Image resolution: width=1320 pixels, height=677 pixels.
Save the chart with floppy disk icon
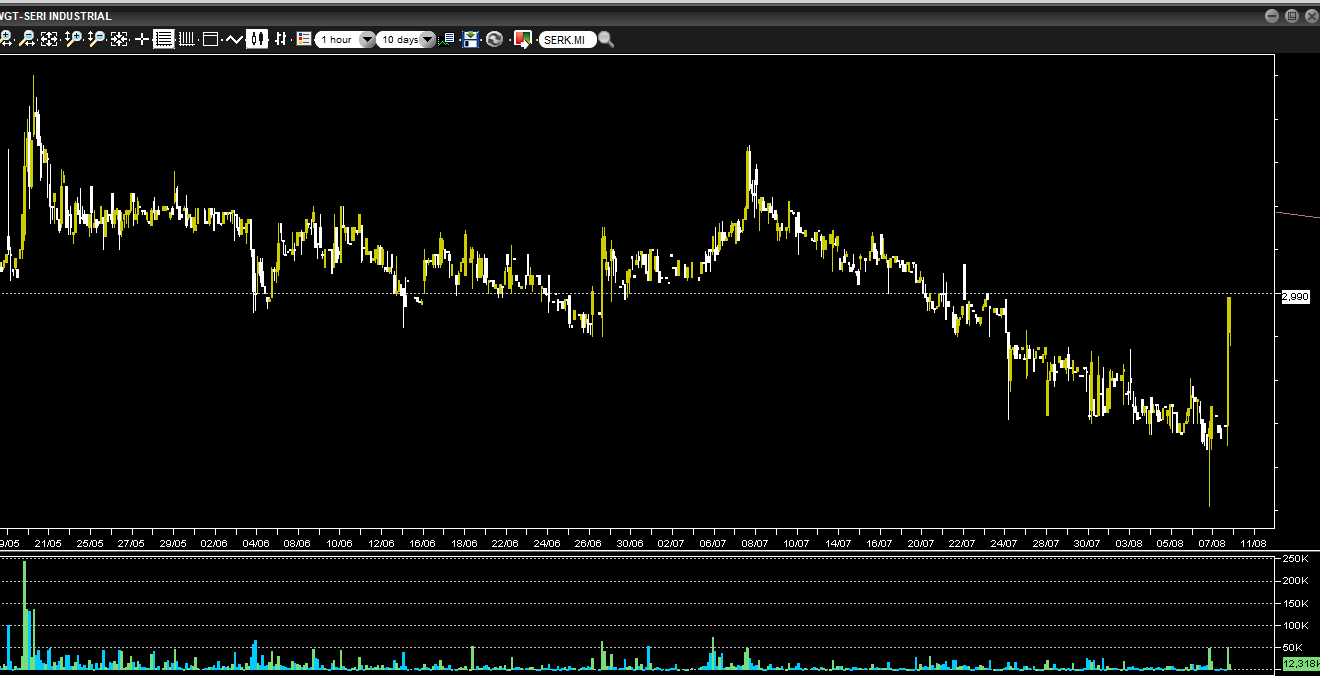click(471, 39)
